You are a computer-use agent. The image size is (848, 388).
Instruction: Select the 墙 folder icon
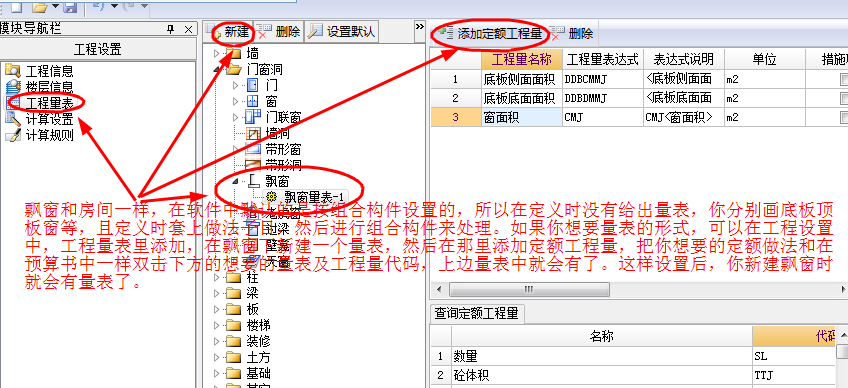pos(233,54)
